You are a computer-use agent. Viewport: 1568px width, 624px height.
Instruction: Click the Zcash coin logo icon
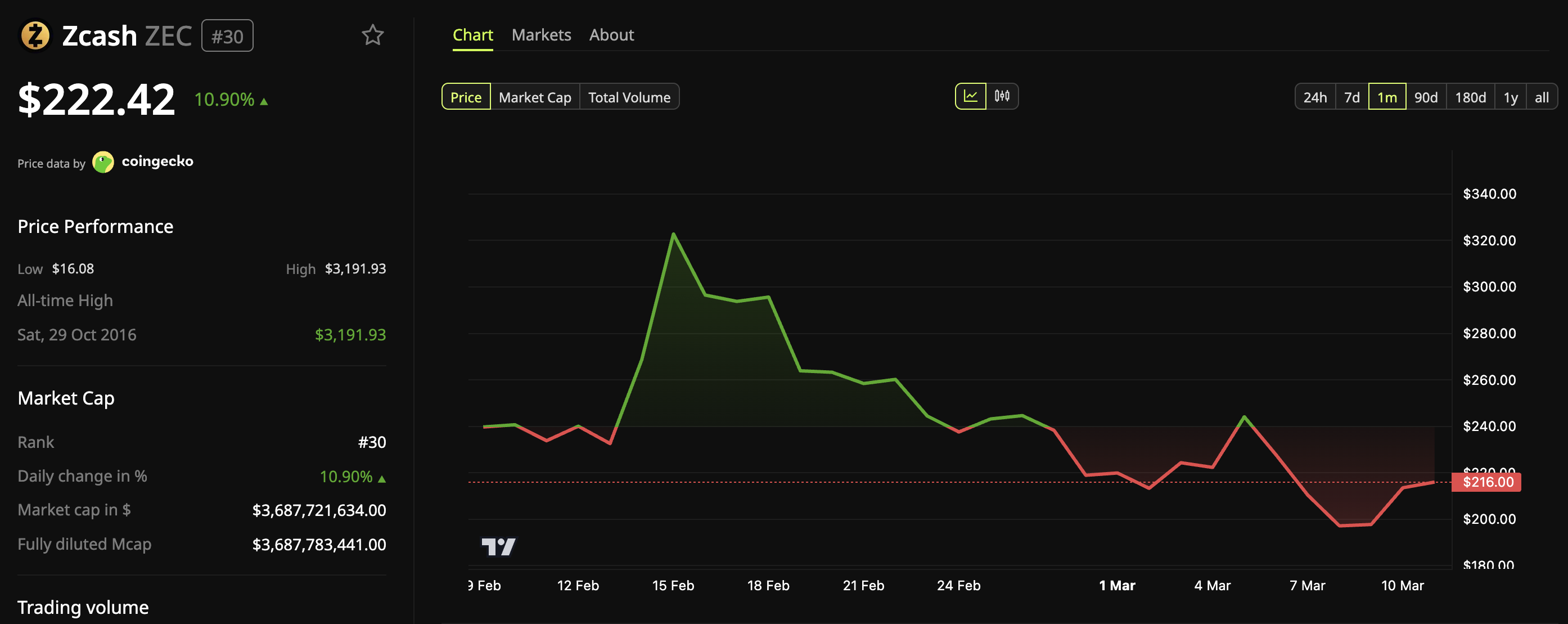(35, 36)
